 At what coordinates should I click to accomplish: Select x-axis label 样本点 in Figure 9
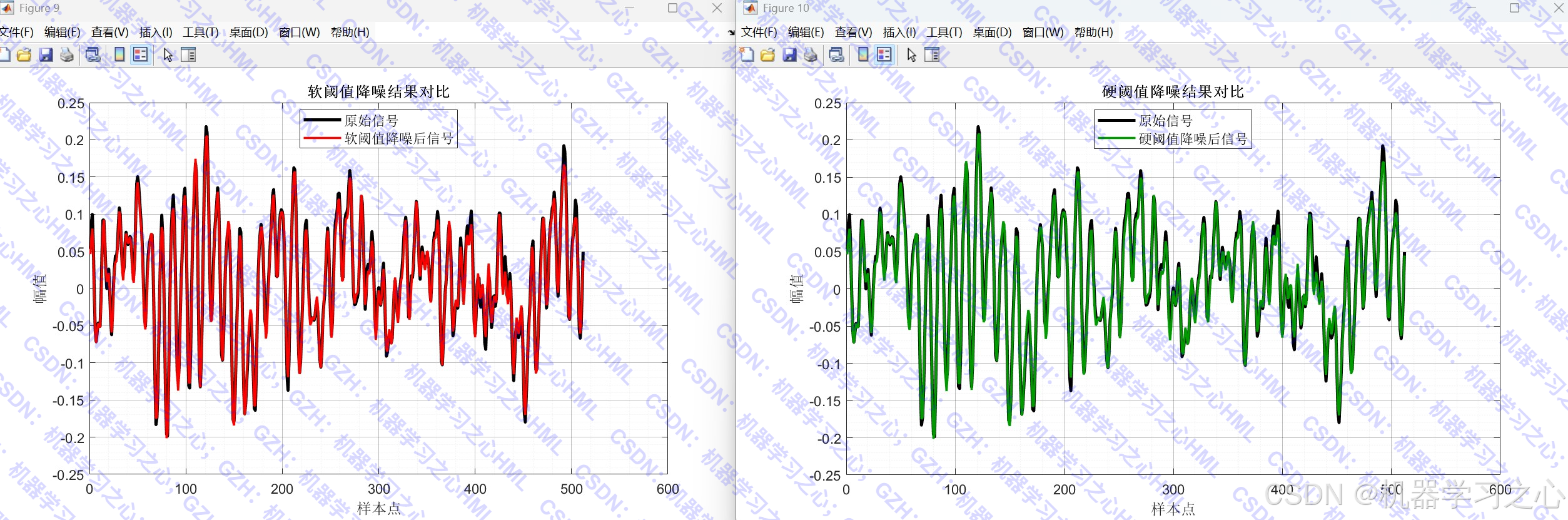378,509
